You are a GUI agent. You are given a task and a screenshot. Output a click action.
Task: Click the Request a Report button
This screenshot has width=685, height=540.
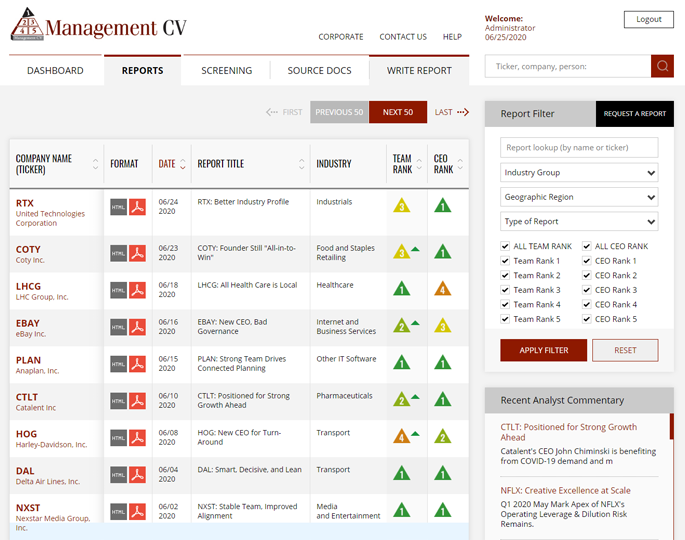click(634, 114)
